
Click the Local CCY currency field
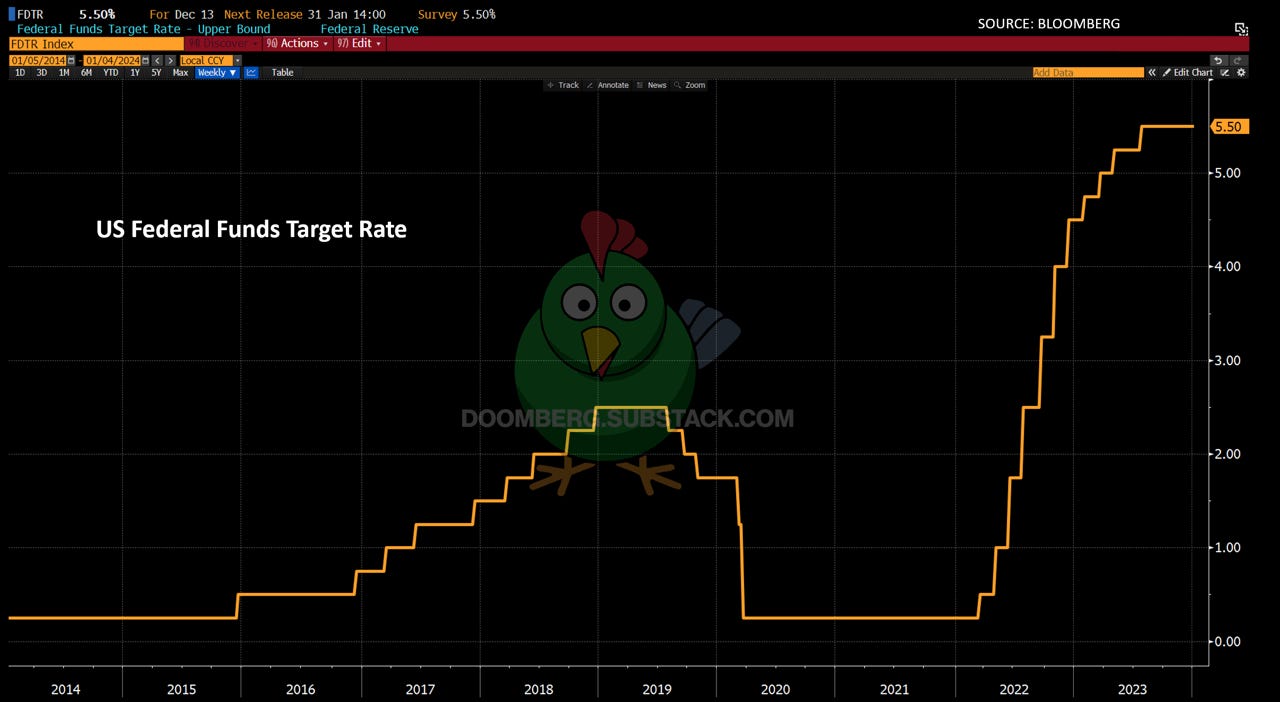(205, 60)
